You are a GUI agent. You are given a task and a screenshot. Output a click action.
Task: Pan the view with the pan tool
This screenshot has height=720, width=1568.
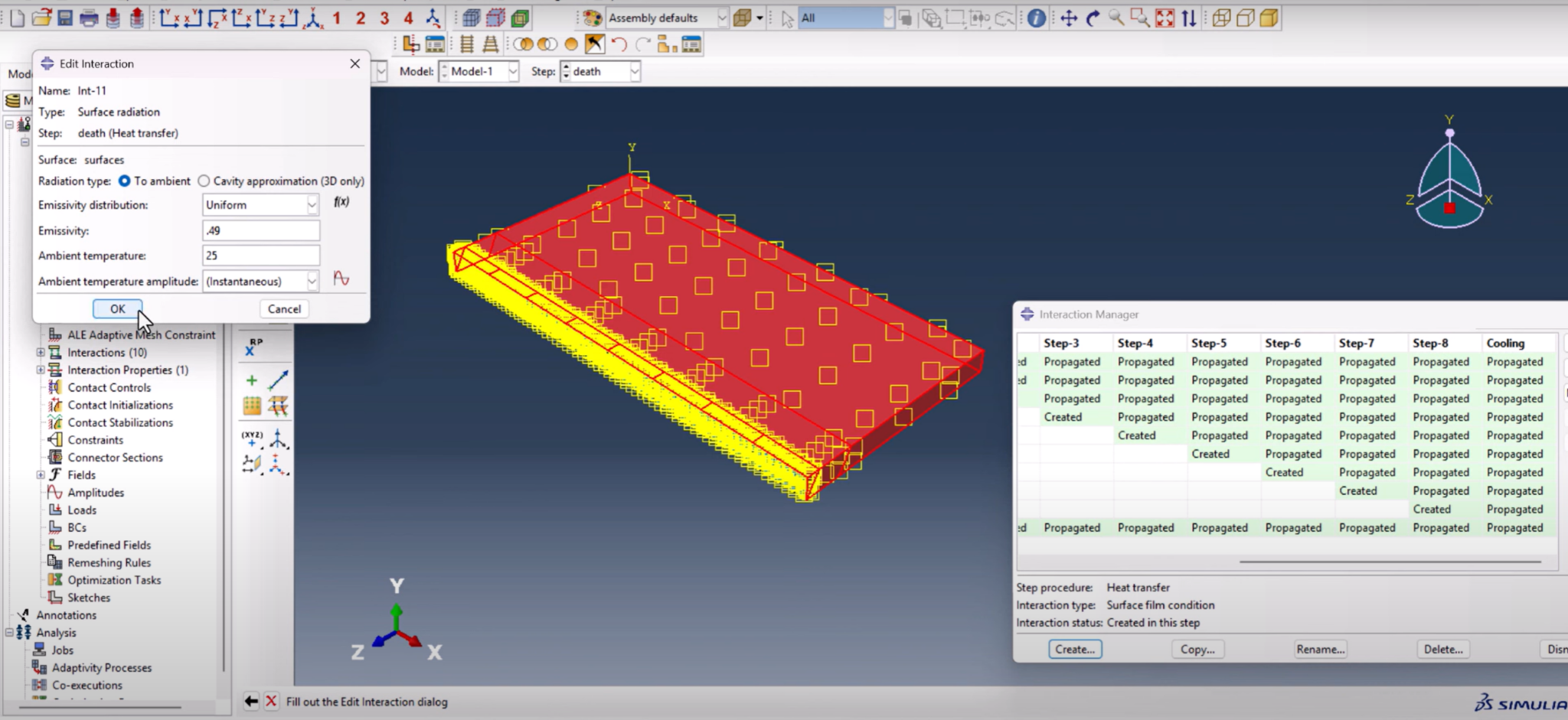(x=1069, y=18)
